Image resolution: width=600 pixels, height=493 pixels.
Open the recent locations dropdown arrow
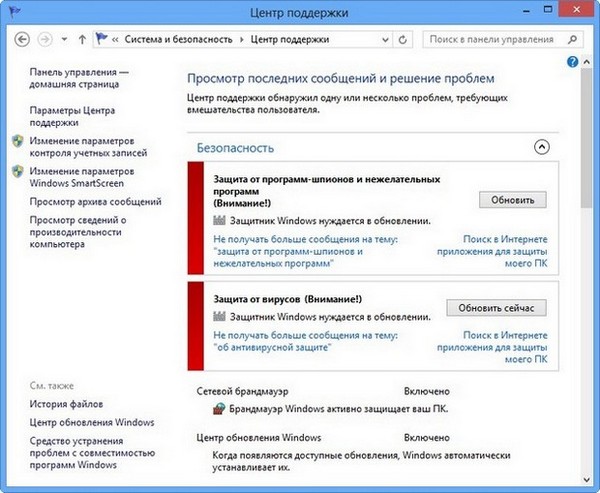pos(64,39)
